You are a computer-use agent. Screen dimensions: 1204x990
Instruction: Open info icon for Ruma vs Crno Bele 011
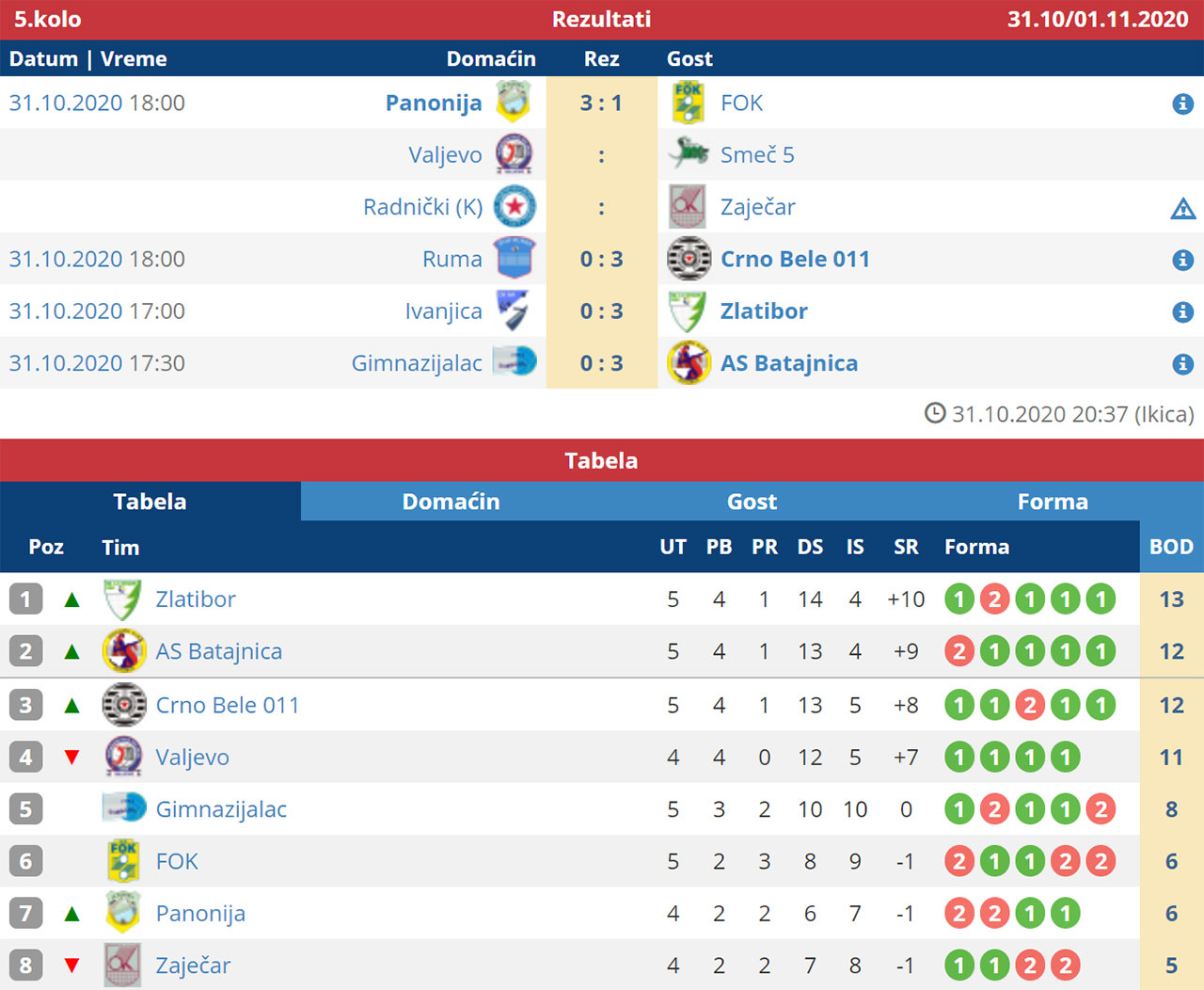tap(1182, 260)
